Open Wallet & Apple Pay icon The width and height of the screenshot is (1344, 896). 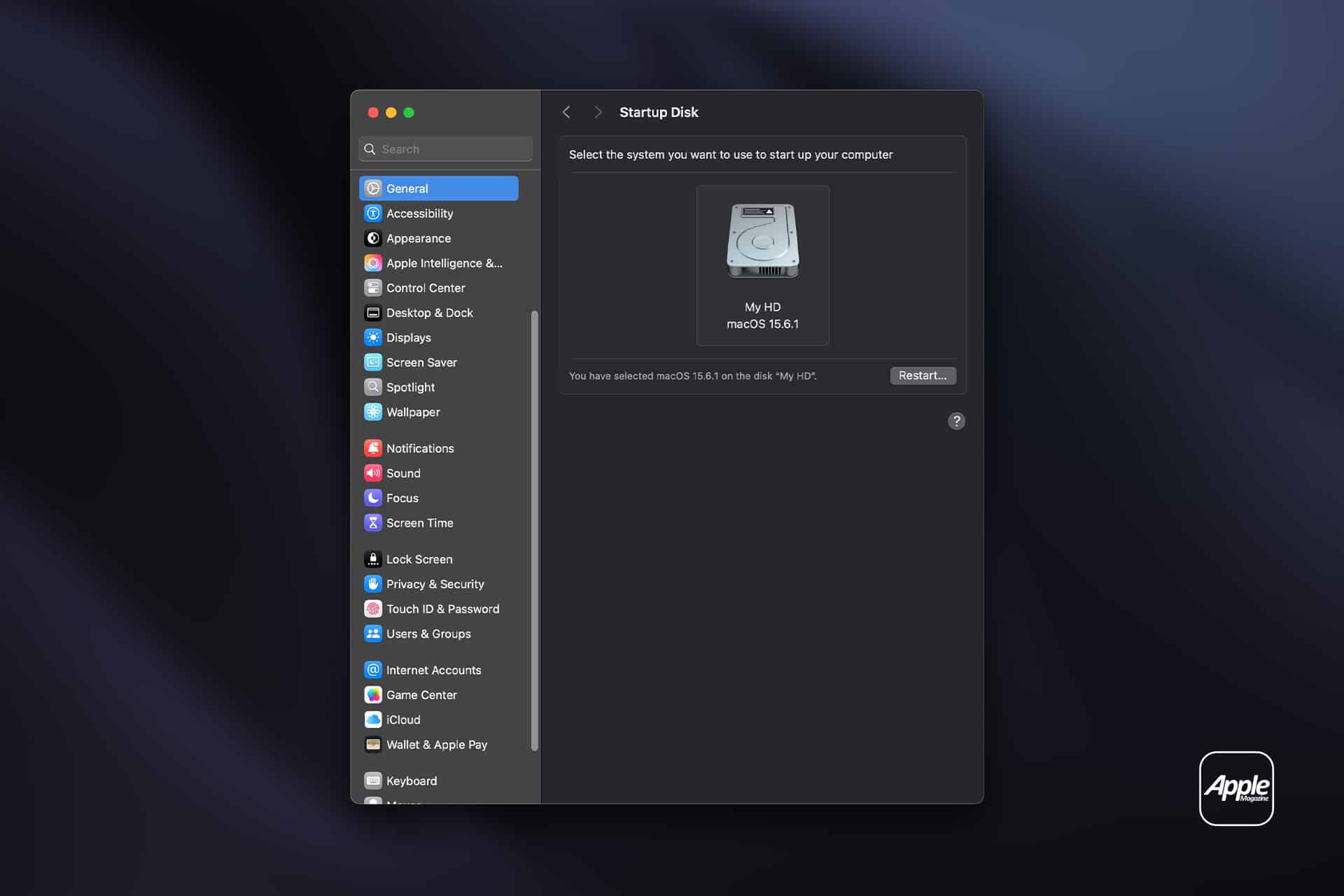point(373,745)
